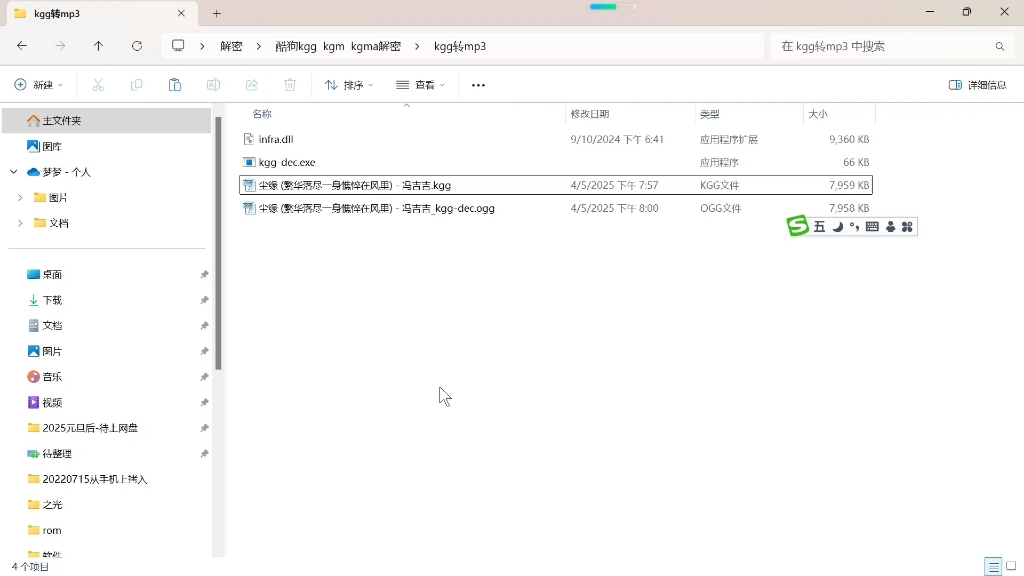This screenshot has width=1024, height=576.
Task: Close the kgg转mp3 tab
Action: (x=182, y=13)
